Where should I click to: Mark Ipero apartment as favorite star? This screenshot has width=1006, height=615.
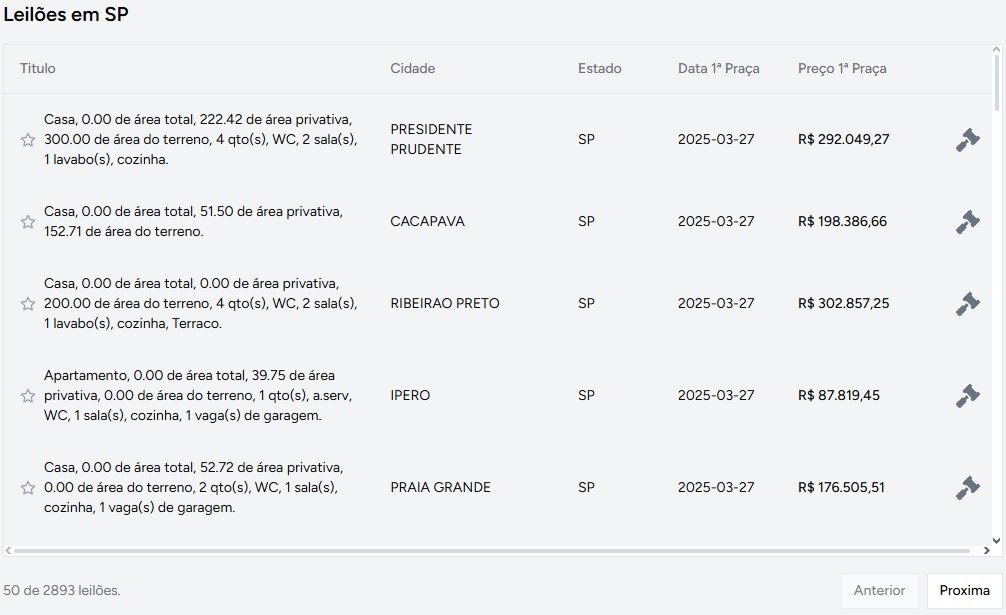pyautogui.click(x=28, y=396)
